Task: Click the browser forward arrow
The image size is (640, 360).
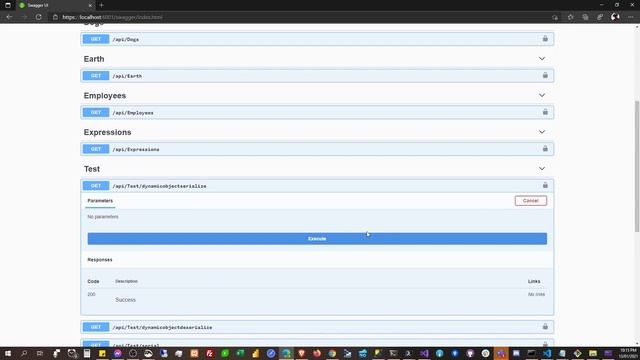Action: [x=24, y=17]
